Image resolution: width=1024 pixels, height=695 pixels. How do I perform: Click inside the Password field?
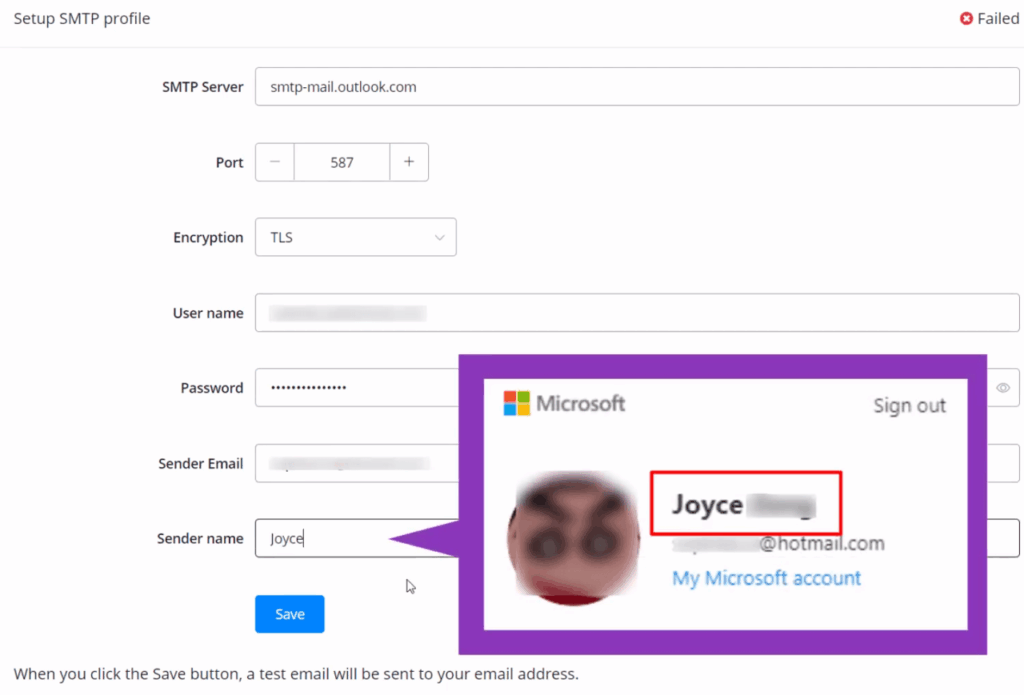(x=355, y=388)
